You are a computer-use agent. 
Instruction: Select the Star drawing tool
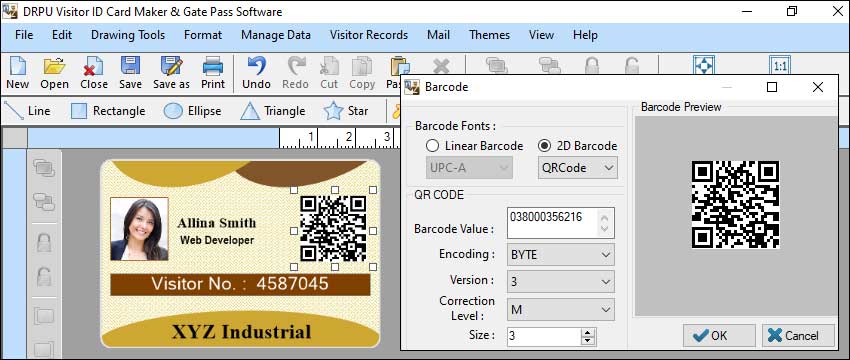coord(346,111)
